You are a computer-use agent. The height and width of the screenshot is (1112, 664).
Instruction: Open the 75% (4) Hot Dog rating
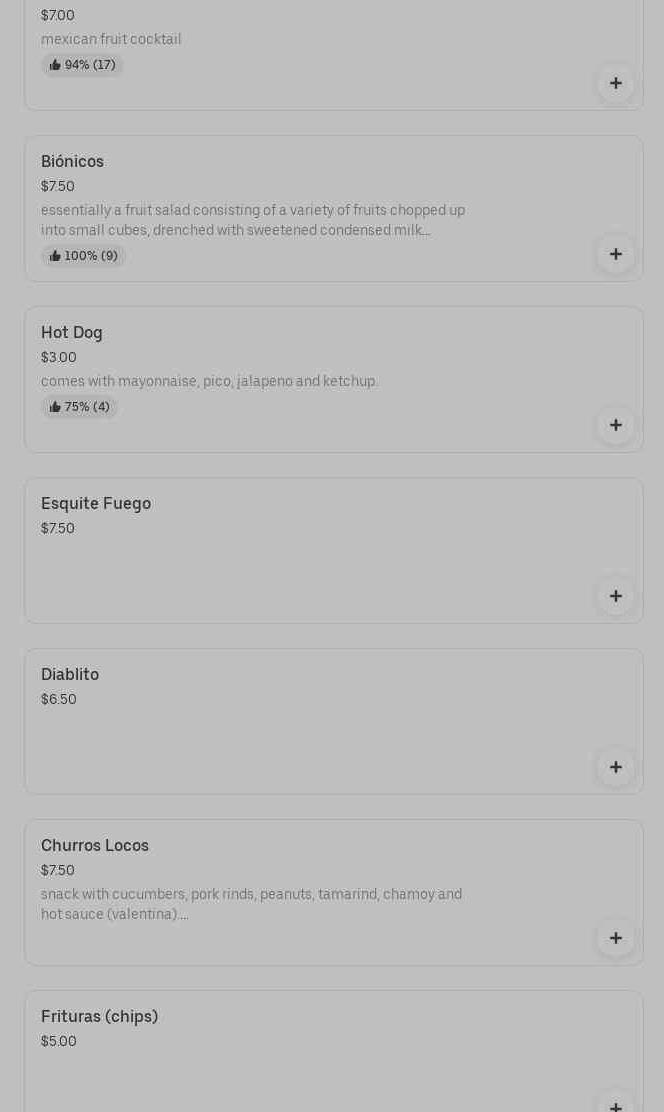[x=79, y=407]
